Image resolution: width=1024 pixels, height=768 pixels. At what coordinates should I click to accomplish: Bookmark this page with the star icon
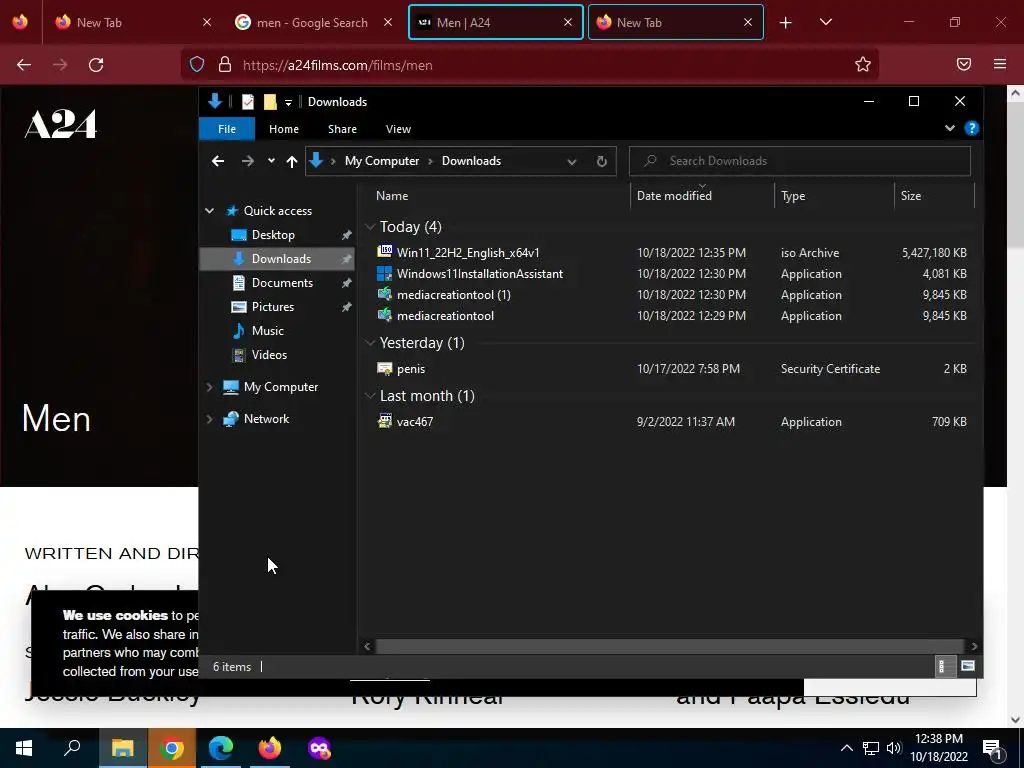863,64
